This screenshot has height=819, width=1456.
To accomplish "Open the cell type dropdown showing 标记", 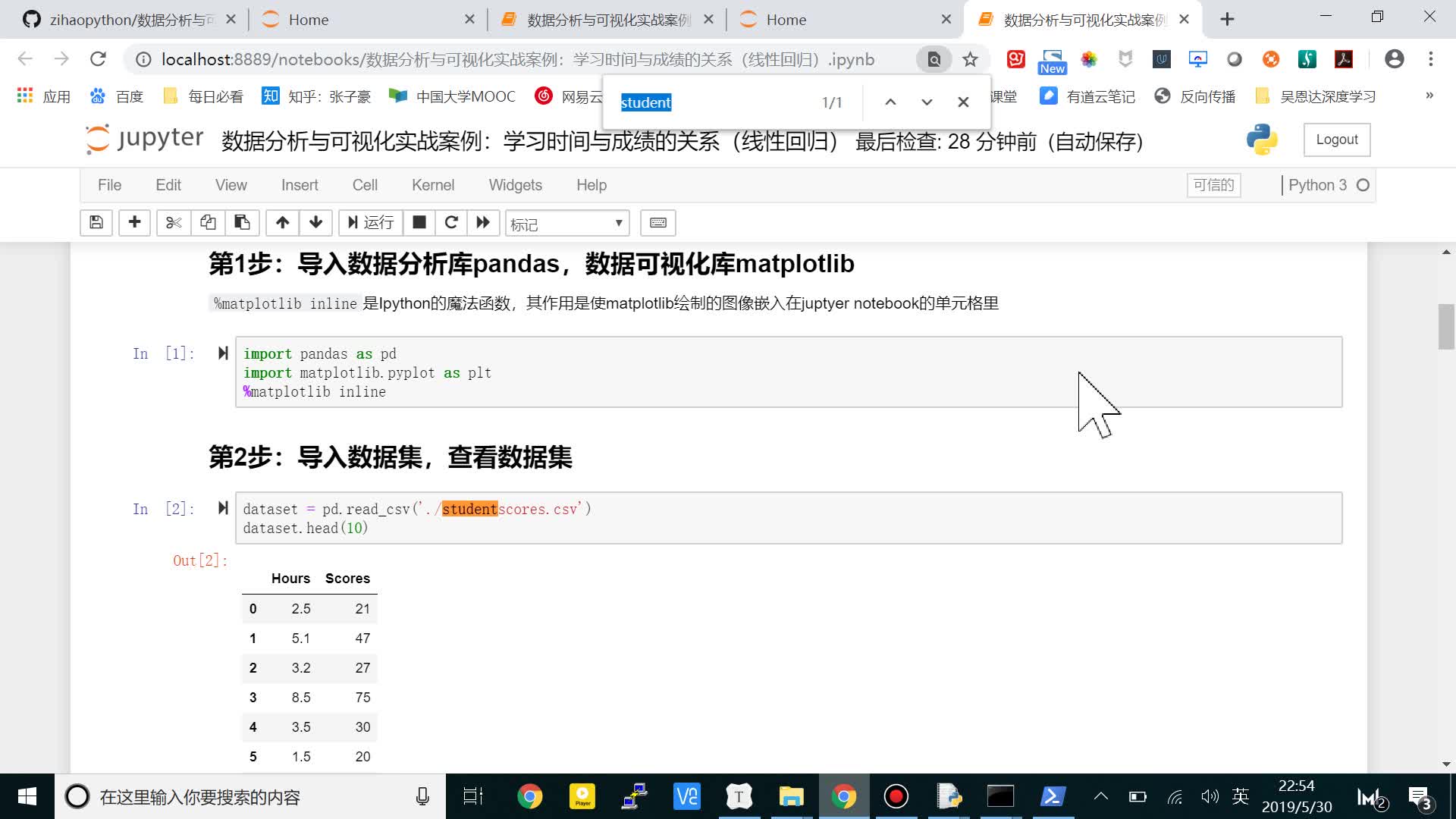I will (567, 223).
